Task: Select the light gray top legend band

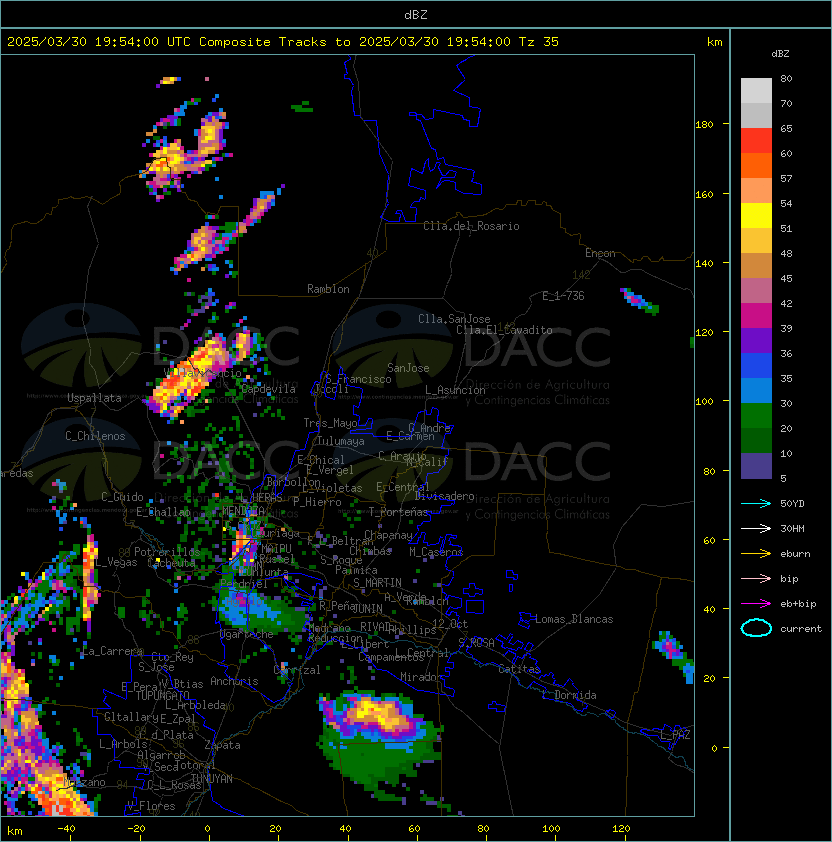Action: click(x=756, y=91)
